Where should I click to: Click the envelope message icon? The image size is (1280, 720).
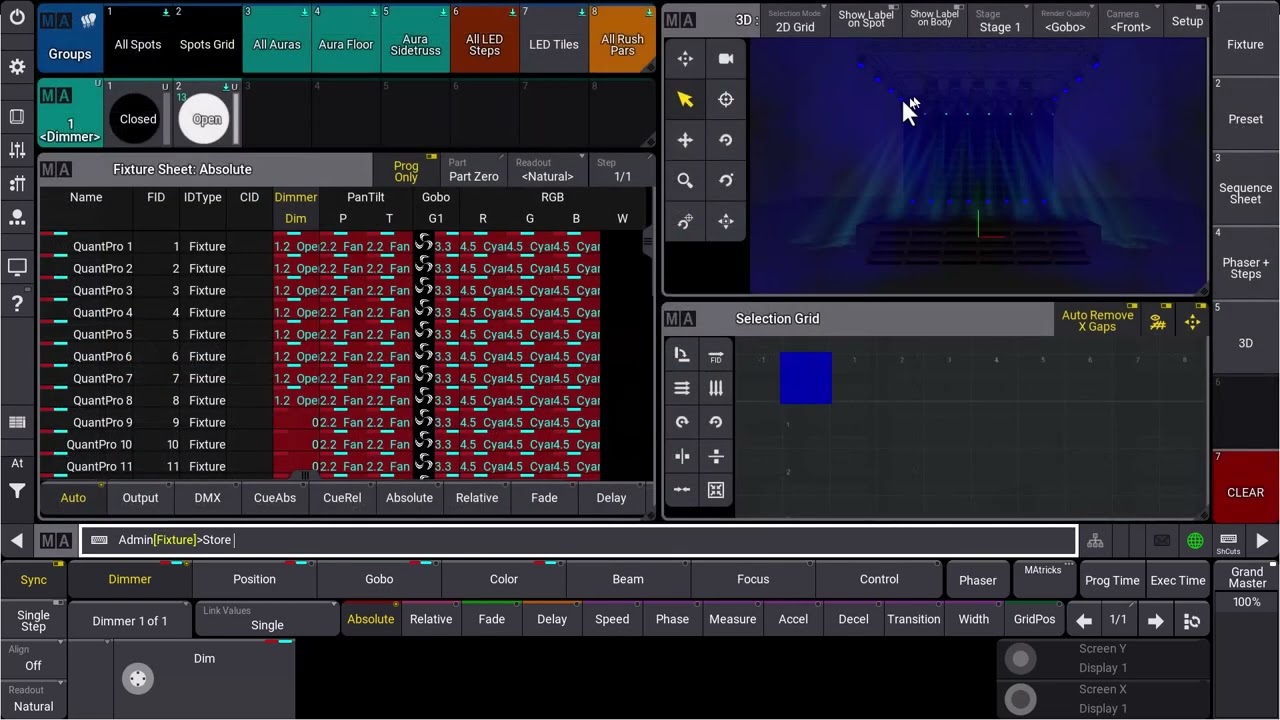click(x=1162, y=541)
